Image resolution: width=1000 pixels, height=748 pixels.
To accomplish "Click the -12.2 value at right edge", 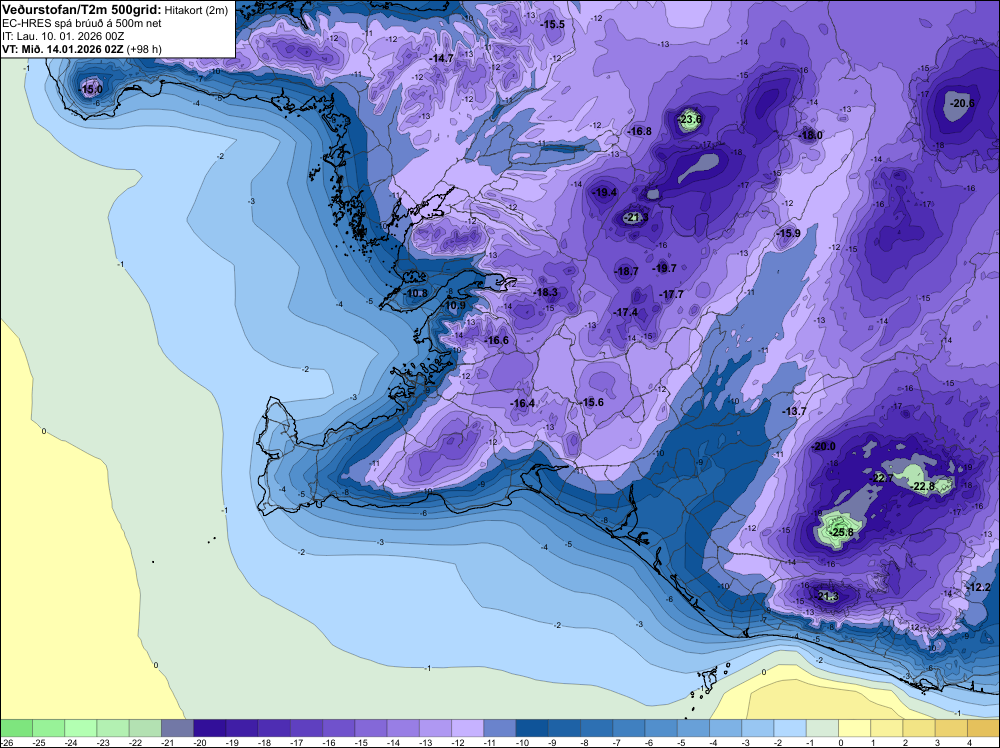I will [x=979, y=587].
